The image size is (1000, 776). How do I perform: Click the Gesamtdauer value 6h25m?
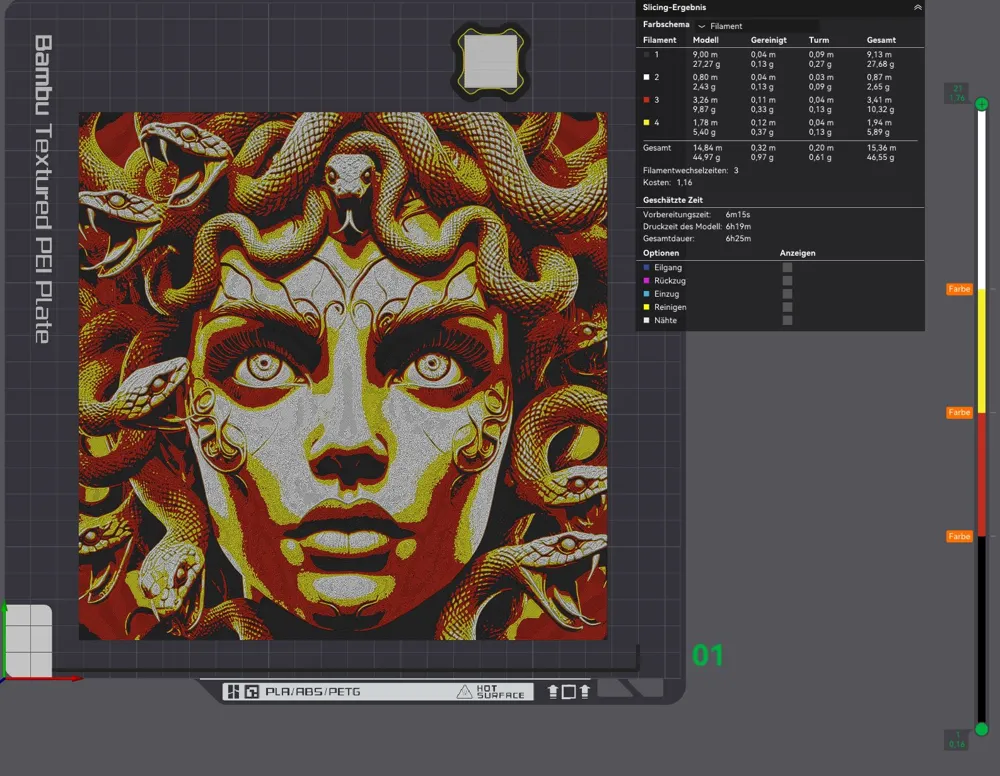738,239
